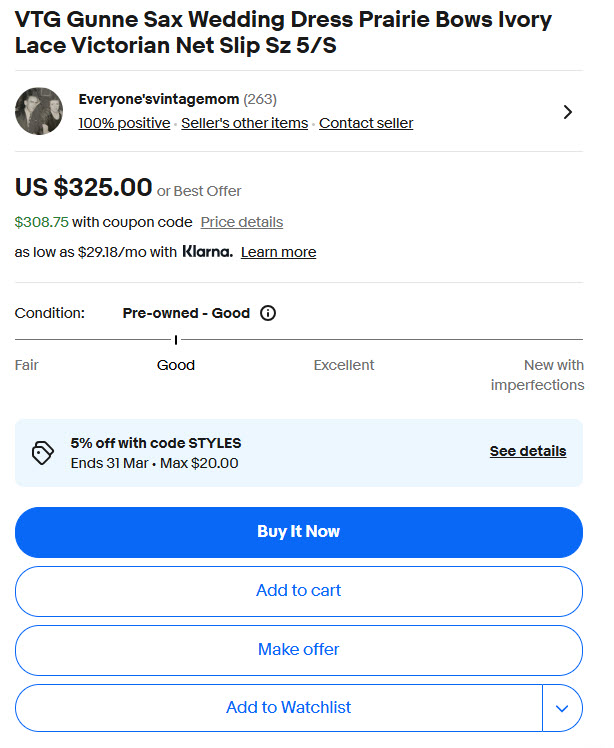The width and height of the screenshot is (614, 748).
Task: See details of STYLES coupon
Action: (x=527, y=451)
